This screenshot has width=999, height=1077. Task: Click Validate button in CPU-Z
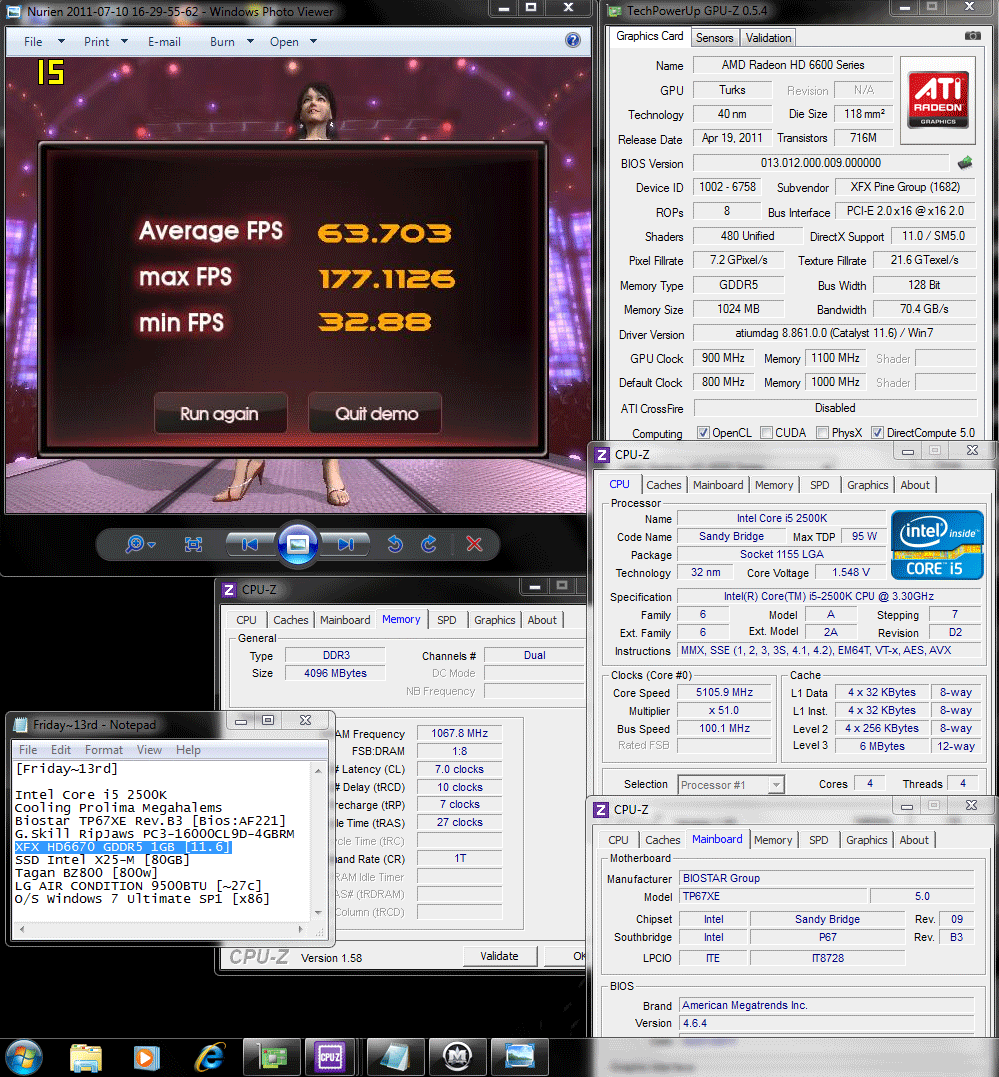click(500, 956)
